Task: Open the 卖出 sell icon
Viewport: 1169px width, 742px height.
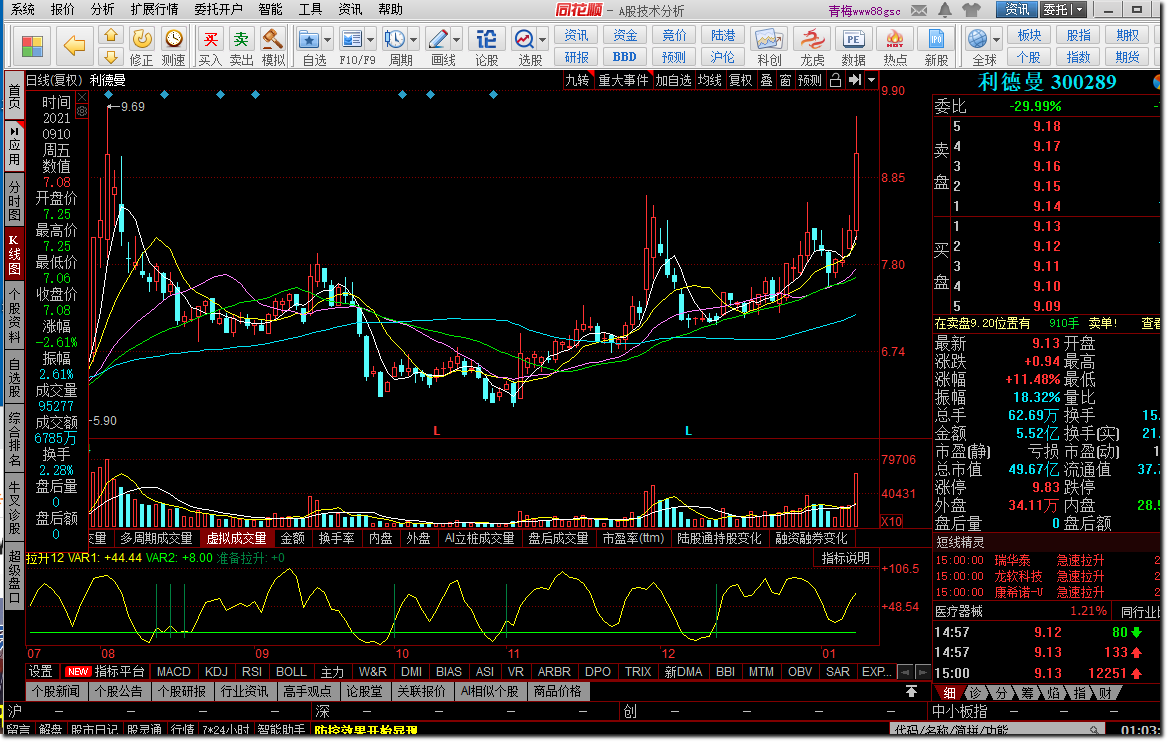Action: click(241, 39)
